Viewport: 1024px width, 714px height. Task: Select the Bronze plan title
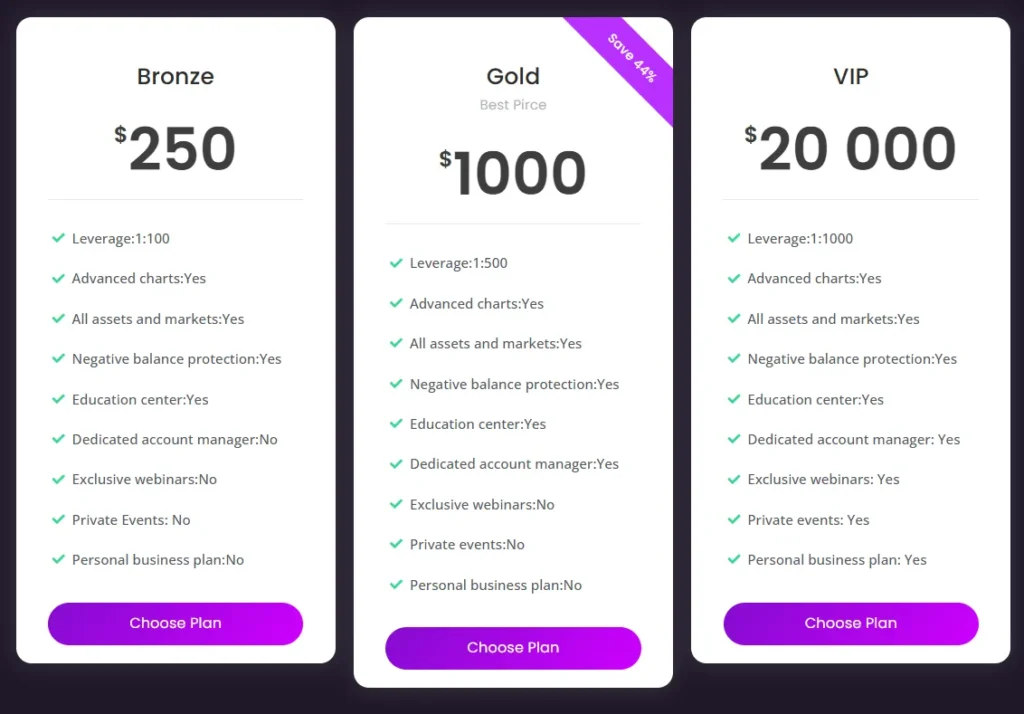[175, 76]
